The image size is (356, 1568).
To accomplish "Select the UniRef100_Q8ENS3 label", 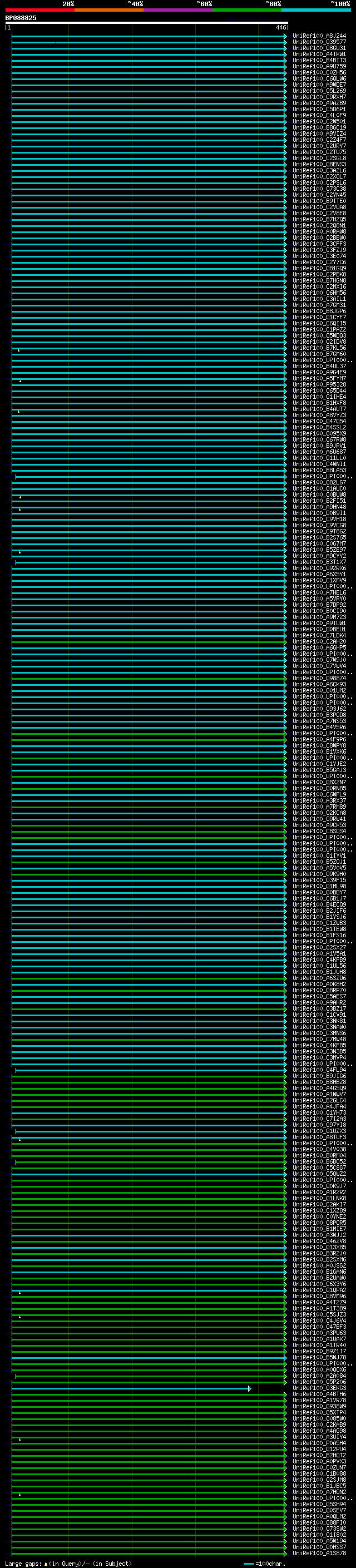I will pos(319,164).
